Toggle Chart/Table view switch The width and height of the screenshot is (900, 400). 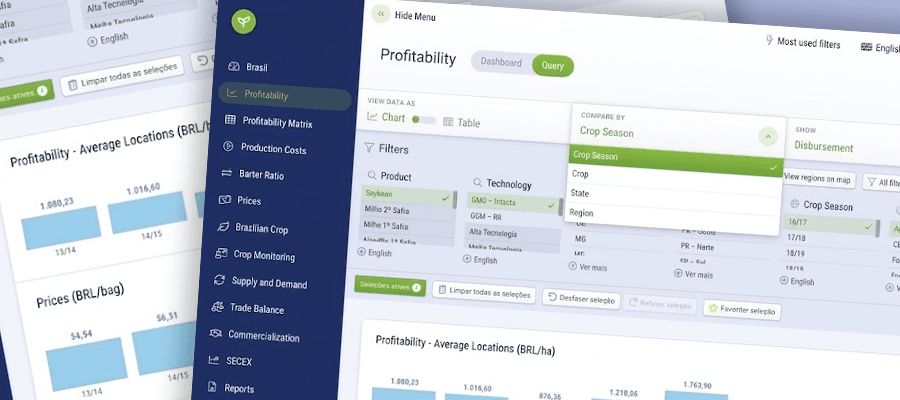point(424,120)
